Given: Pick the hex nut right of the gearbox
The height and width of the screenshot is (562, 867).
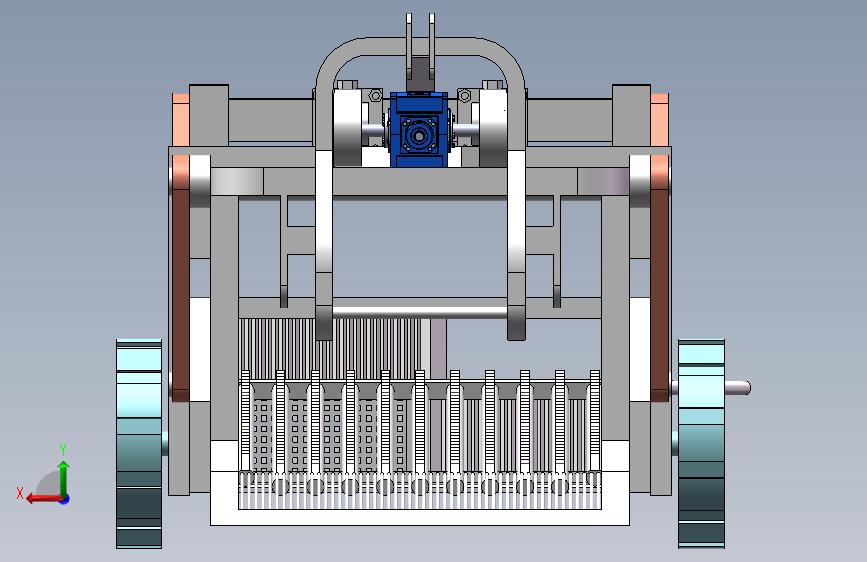Looking at the screenshot, I should pyautogui.click(x=465, y=96).
